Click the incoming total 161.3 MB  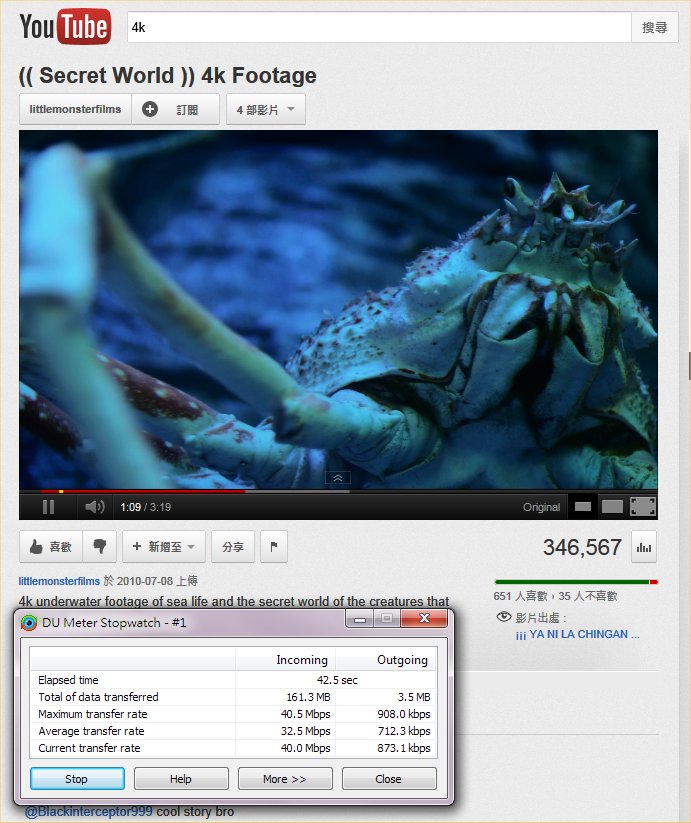[x=308, y=697]
